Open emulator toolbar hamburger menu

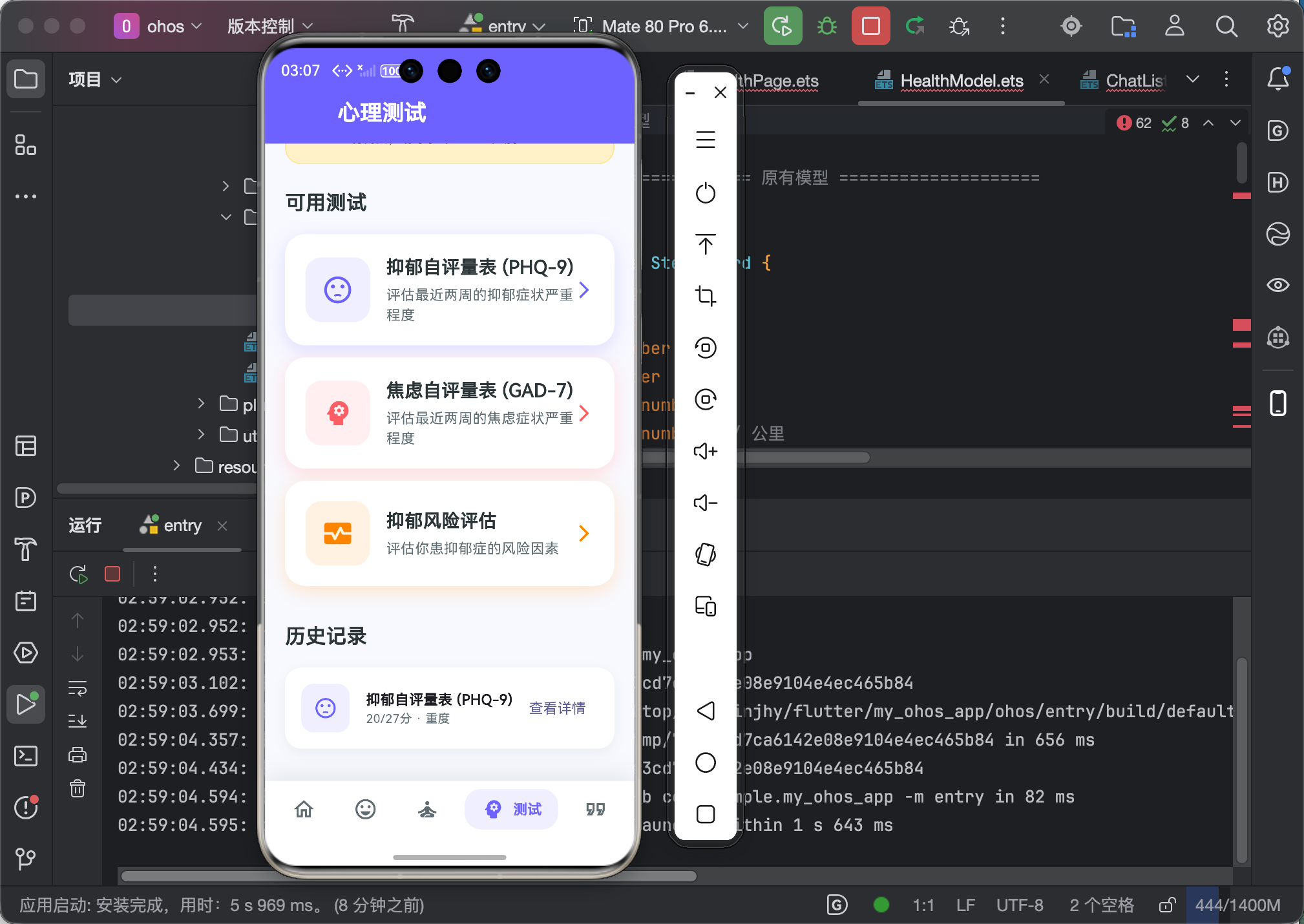[x=705, y=140]
